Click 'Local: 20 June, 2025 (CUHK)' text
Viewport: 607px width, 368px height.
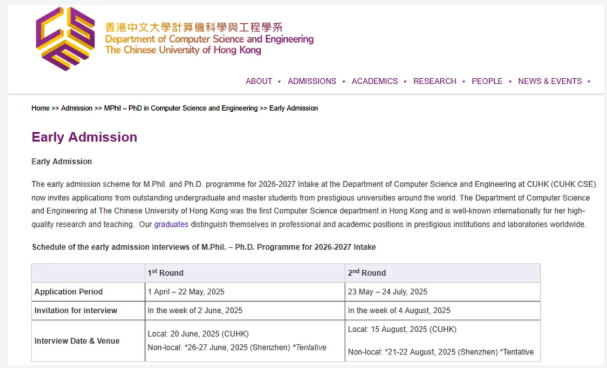(x=198, y=334)
